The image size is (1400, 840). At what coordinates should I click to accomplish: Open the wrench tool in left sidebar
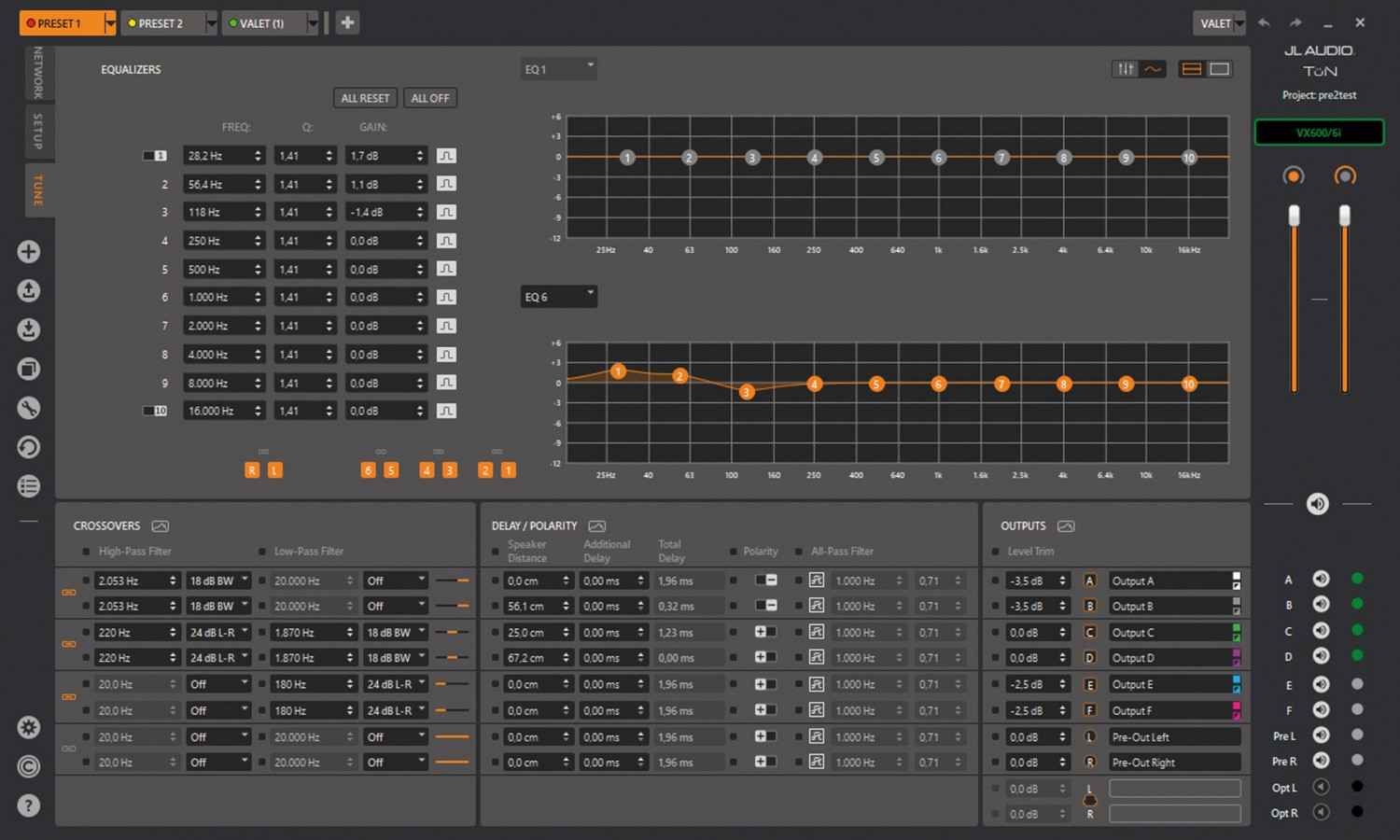pyautogui.click(x=29, y=408)
